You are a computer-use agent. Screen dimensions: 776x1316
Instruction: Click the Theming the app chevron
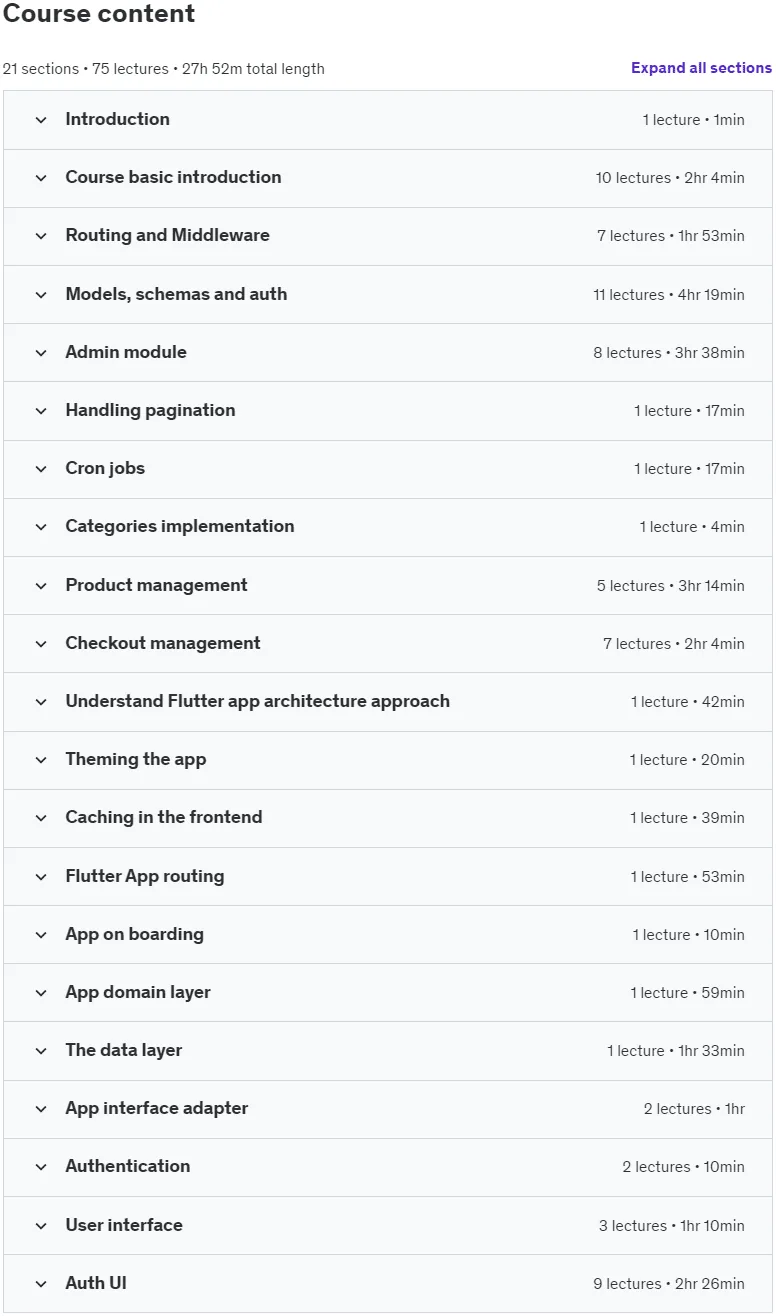coord(41,759)
